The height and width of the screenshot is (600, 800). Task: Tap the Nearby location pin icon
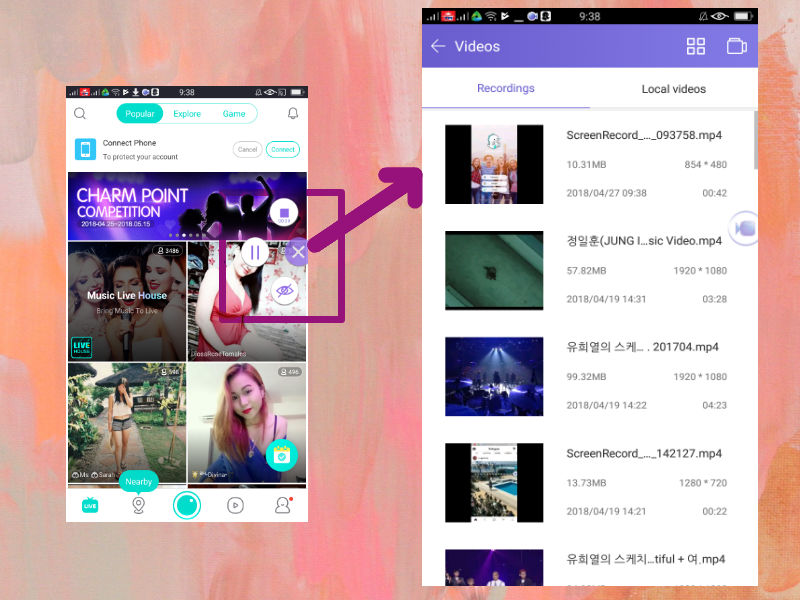point(138,505)
